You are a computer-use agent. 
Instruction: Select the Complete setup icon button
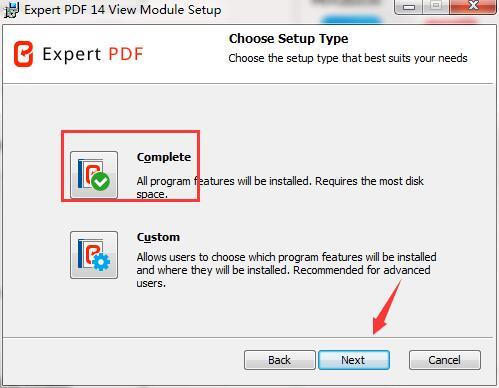pos(94,175)
